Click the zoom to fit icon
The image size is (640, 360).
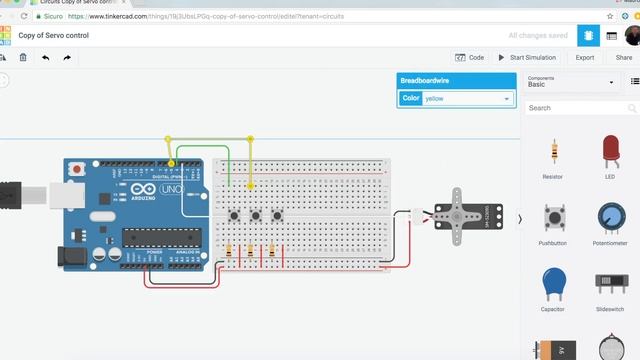3,80
